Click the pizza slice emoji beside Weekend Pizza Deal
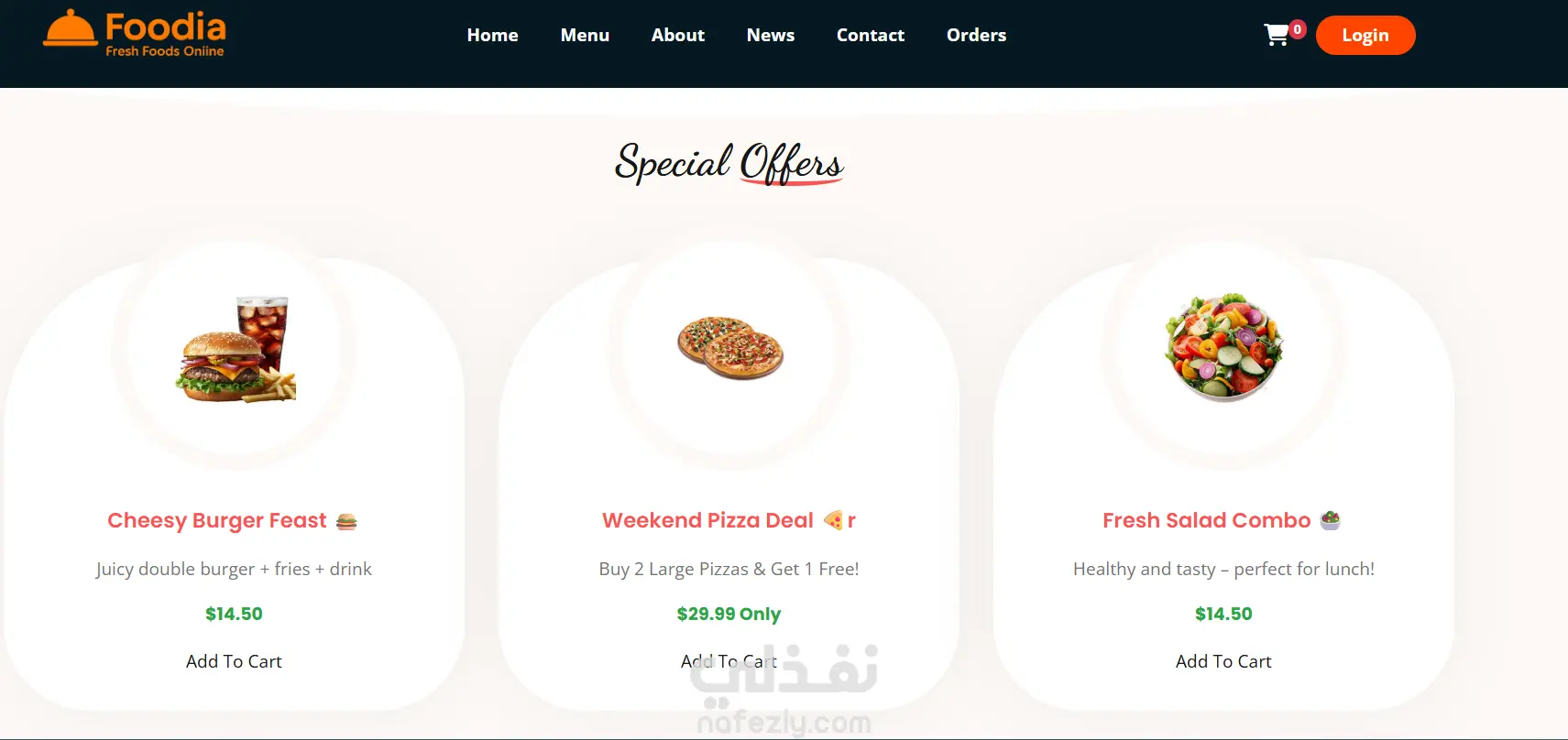 [x=833, y=520]
